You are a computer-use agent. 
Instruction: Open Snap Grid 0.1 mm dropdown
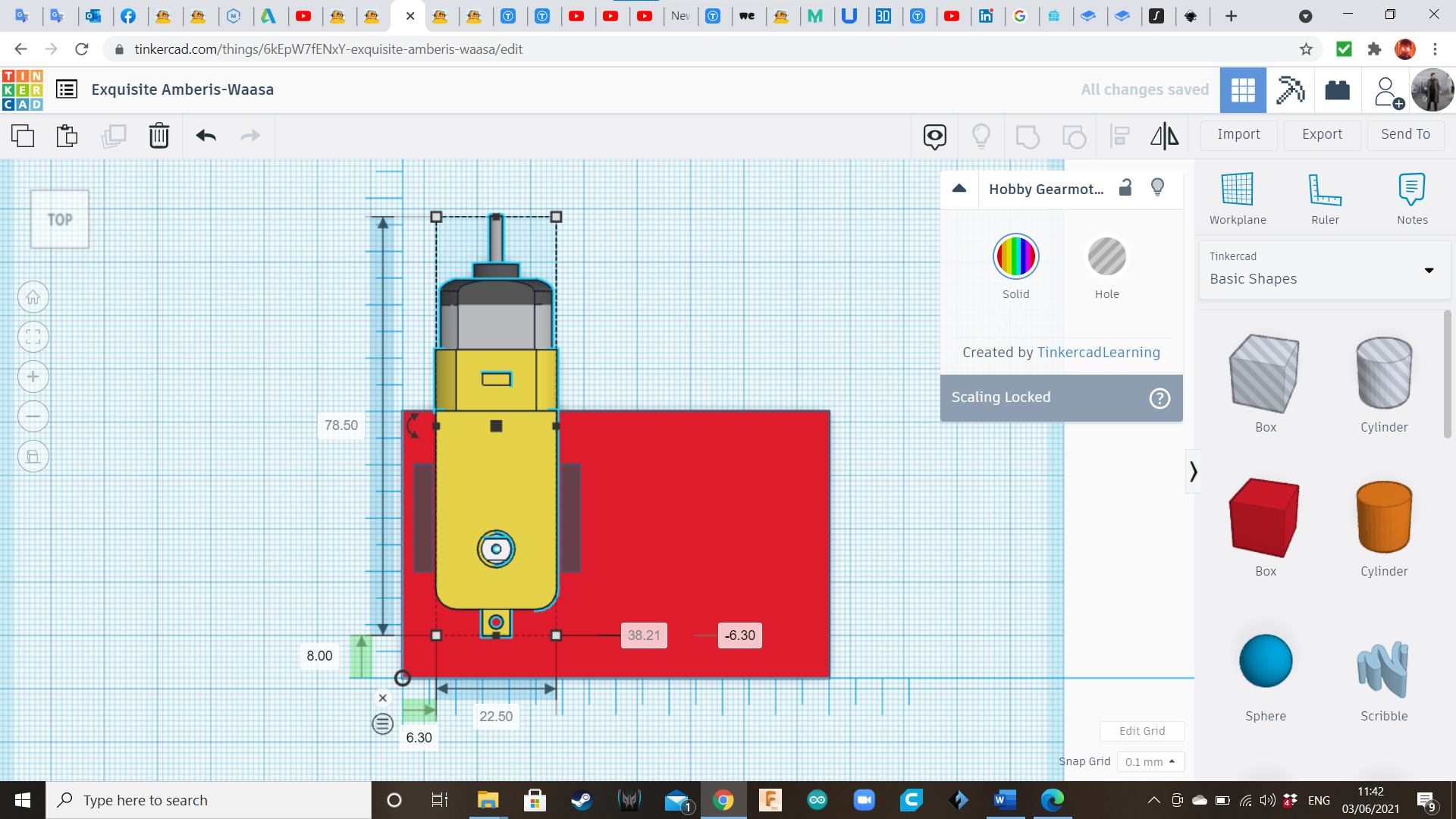pyautogui.click(x=1150, y=761)
